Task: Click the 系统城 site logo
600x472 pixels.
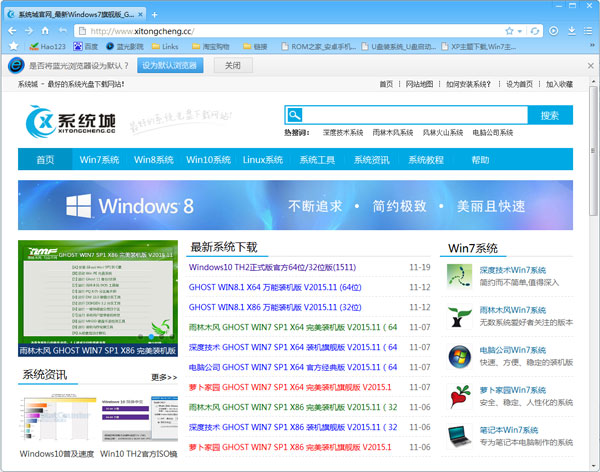Action: 70,122
